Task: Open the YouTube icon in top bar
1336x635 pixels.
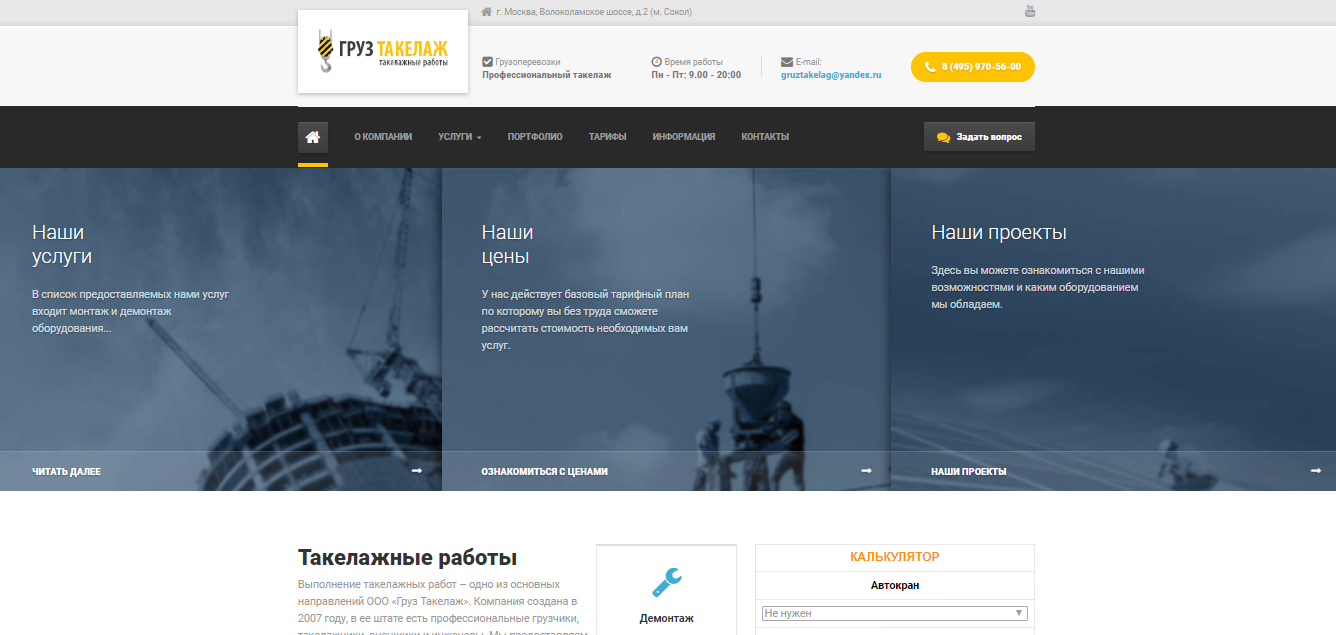Action: tap(1029, 12)
